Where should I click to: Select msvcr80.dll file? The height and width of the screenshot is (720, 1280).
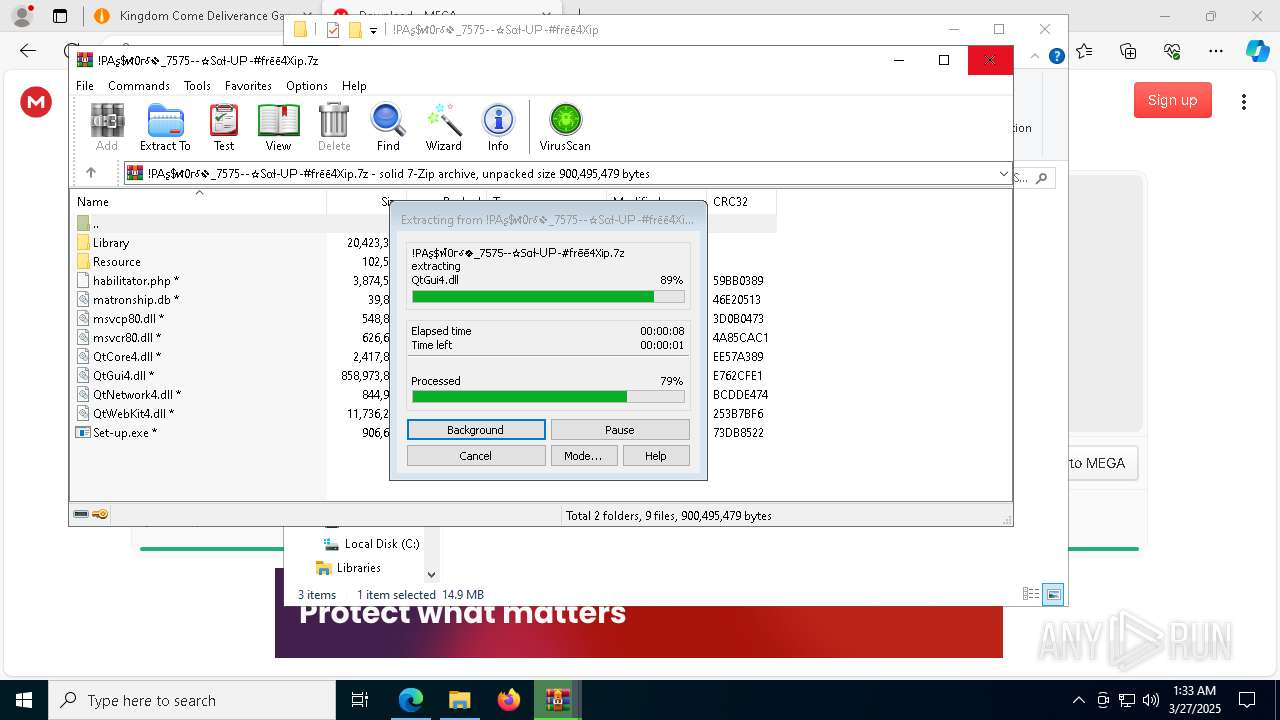pyautogui.click(x=127, y=338)
